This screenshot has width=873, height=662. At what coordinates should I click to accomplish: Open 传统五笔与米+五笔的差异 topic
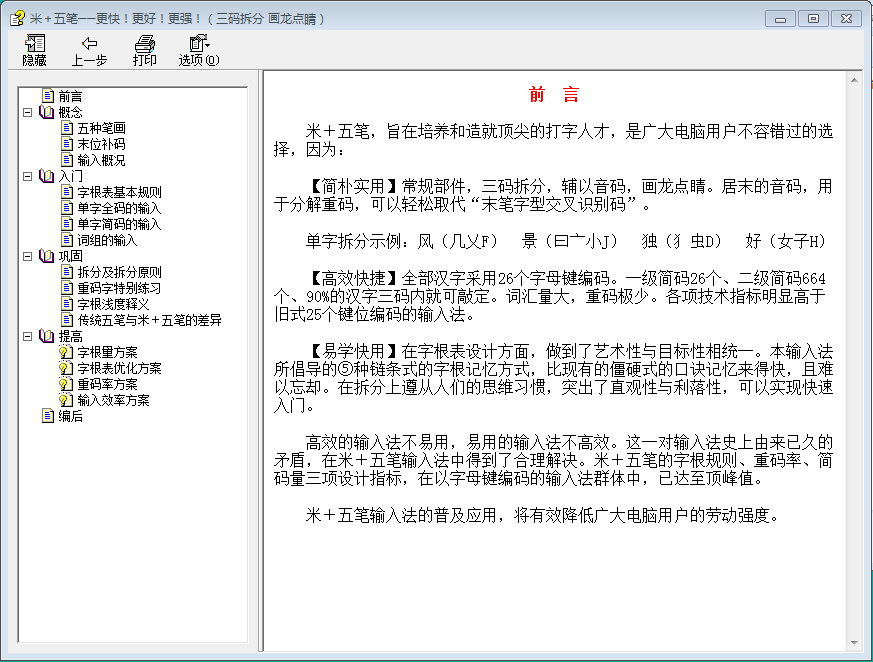pyautogui.click(x=149, y=320)
